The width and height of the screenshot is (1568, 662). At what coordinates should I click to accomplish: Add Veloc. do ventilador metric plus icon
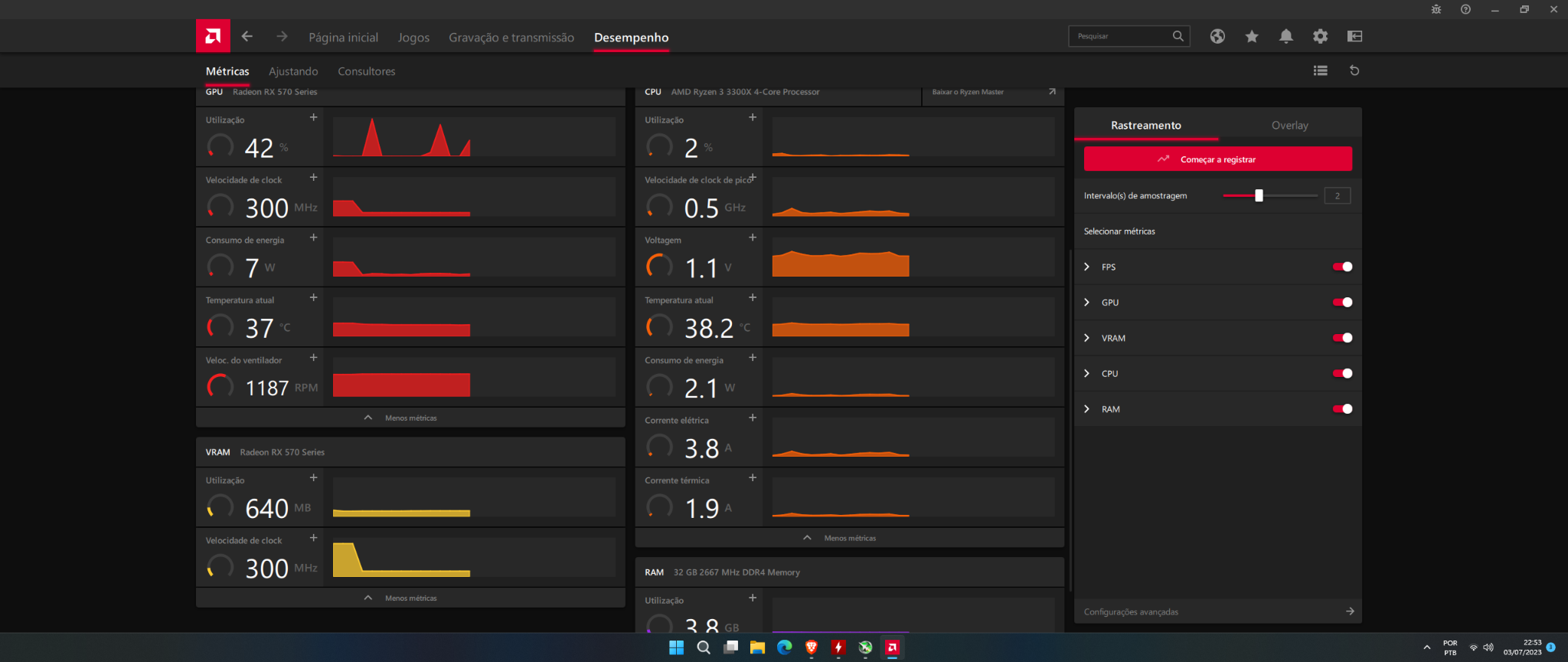click(x=313, y=358)
